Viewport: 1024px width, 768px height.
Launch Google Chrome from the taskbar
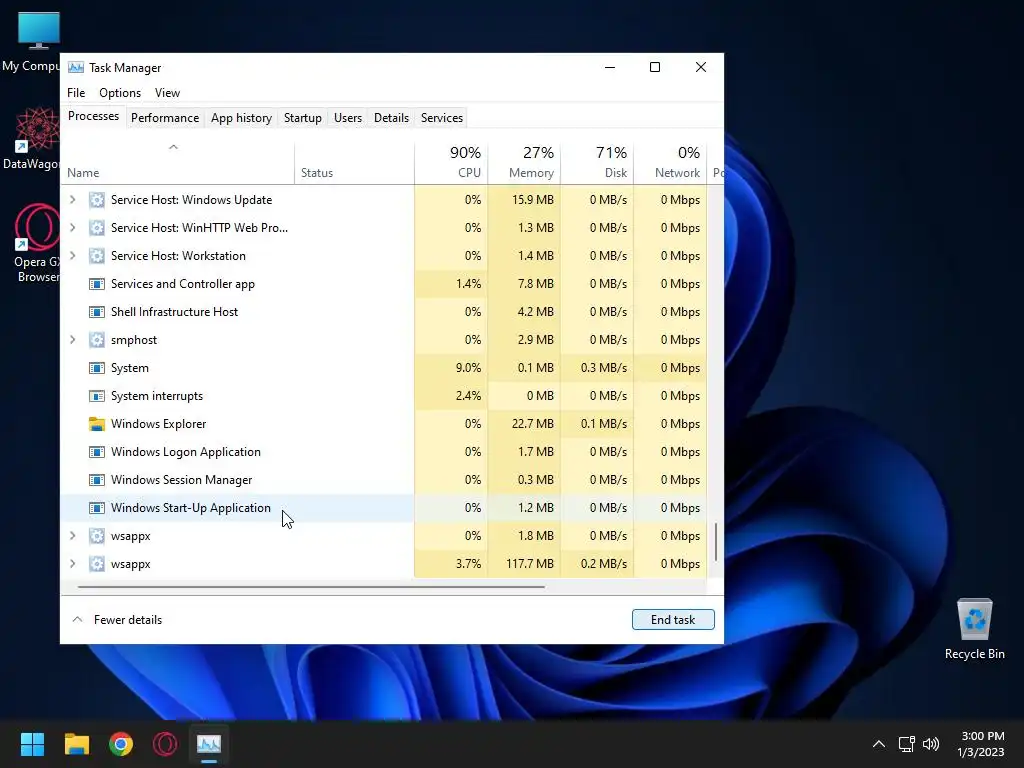tap(121, 744)
